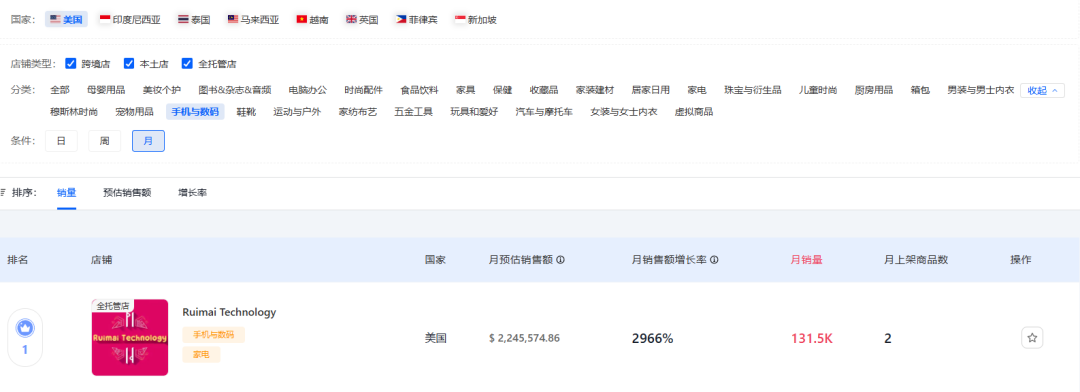This screenshot has width=1080, height=392.
Task: Set period condition to 日
Action: click(61, 141)
